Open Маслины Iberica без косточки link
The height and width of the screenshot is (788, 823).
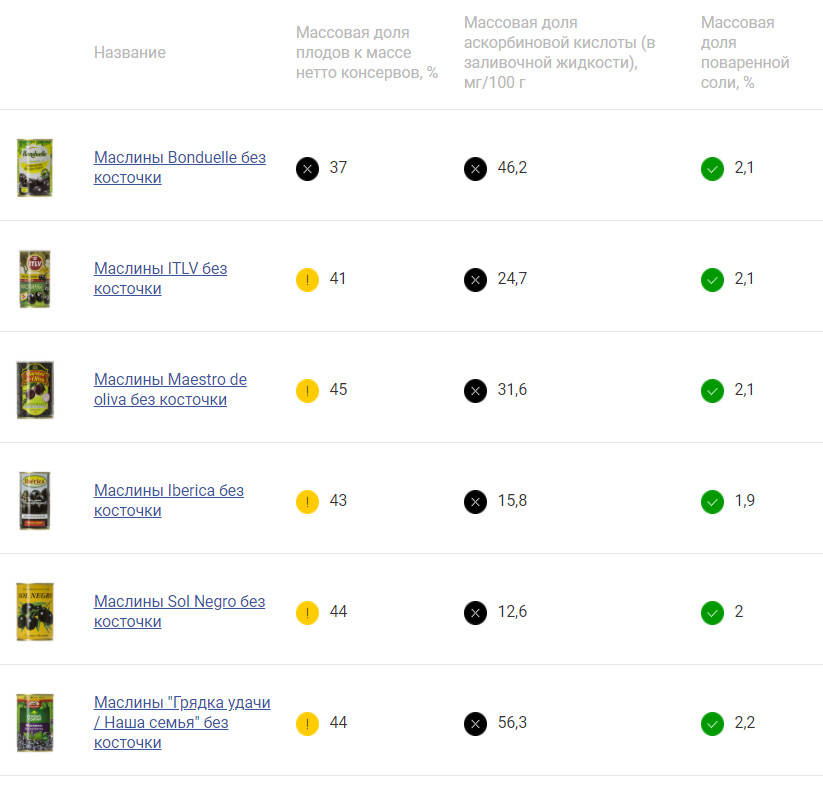point(169,500)
